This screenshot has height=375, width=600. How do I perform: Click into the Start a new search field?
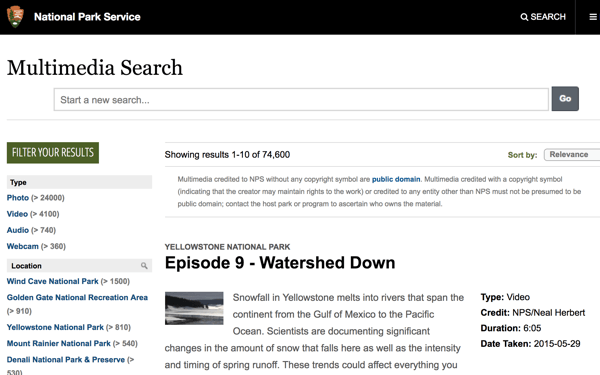[301, 99]
